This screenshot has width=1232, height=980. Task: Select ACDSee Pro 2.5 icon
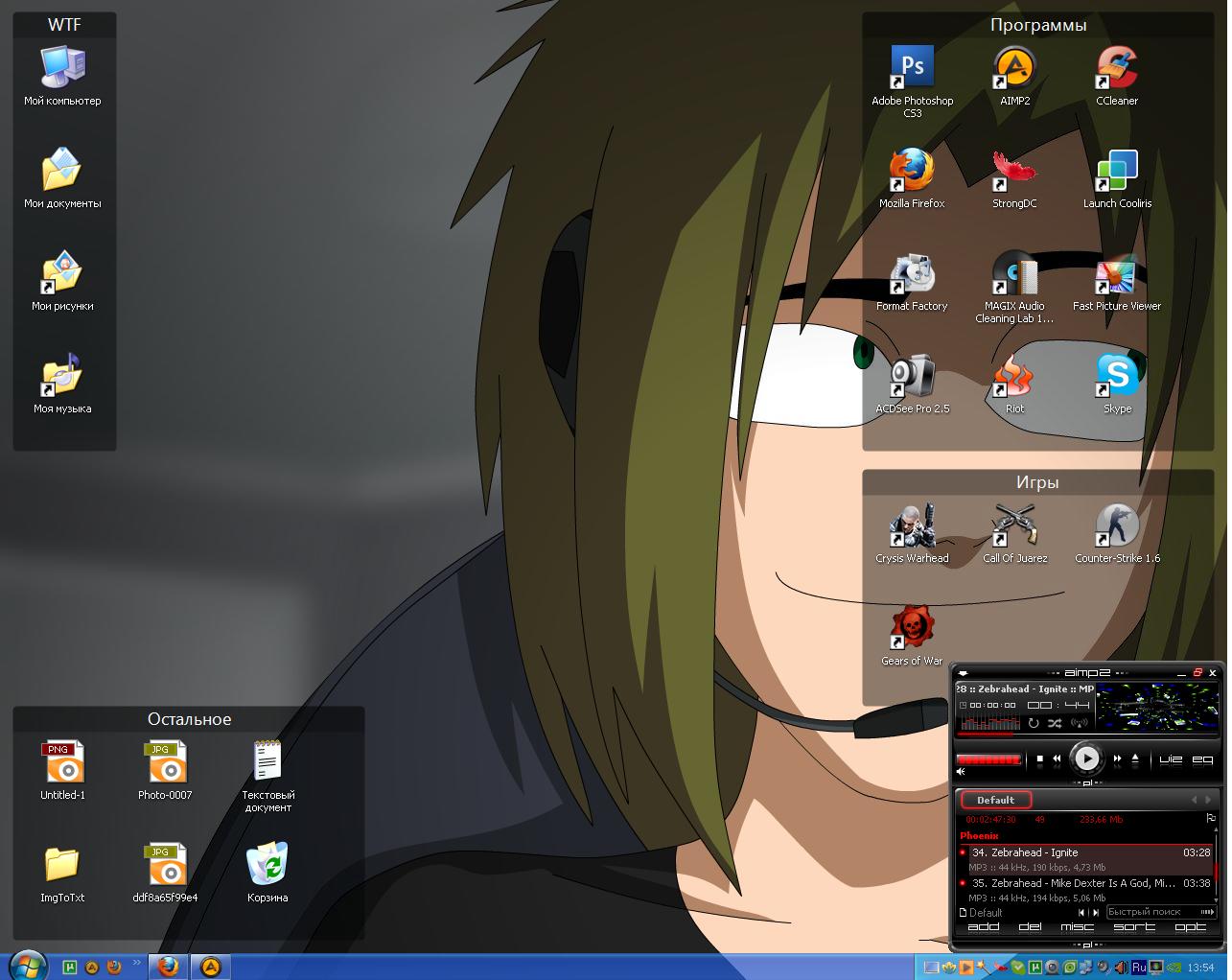(912, 384)
